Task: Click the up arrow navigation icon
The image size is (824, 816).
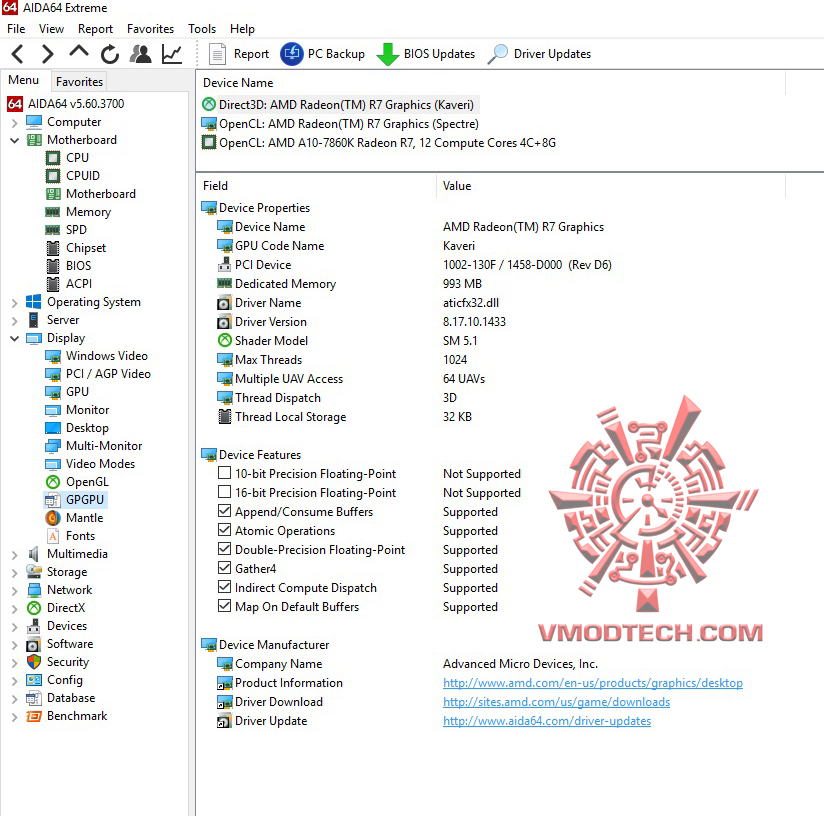Action: [x=79, y=52]
